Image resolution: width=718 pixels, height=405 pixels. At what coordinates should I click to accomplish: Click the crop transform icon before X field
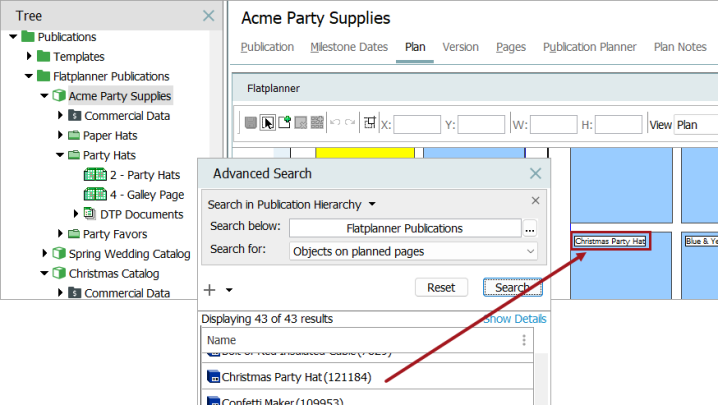(370, 122)
